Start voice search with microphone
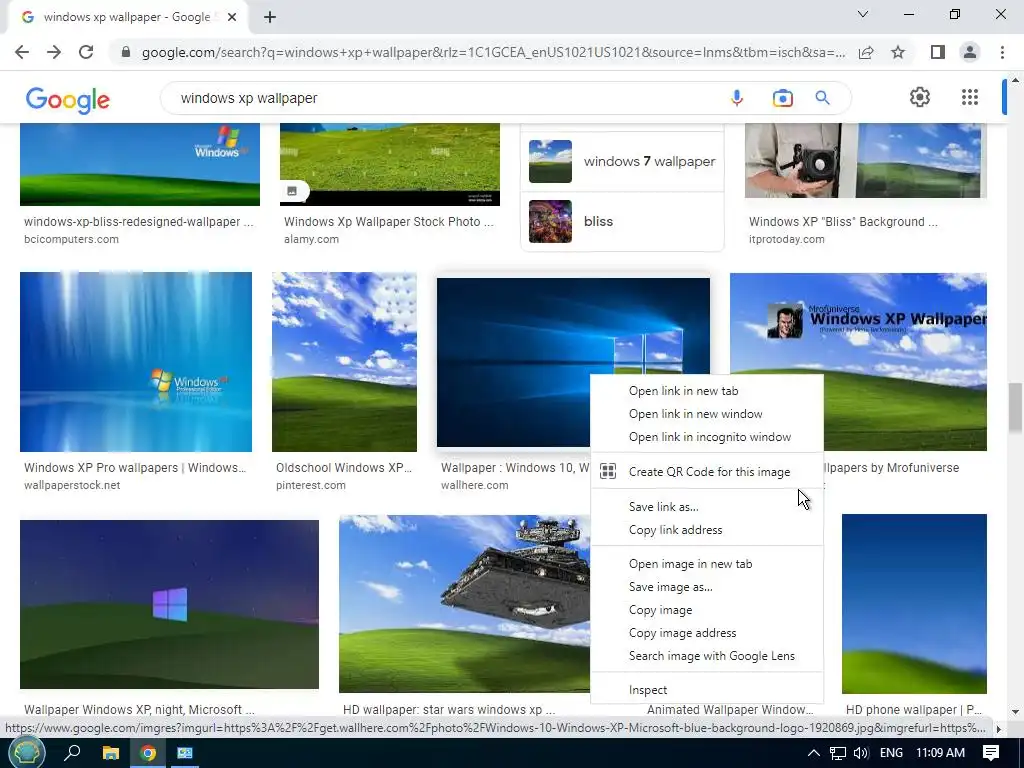Viewport: 1024px width, 768px height. pos(737,98)
